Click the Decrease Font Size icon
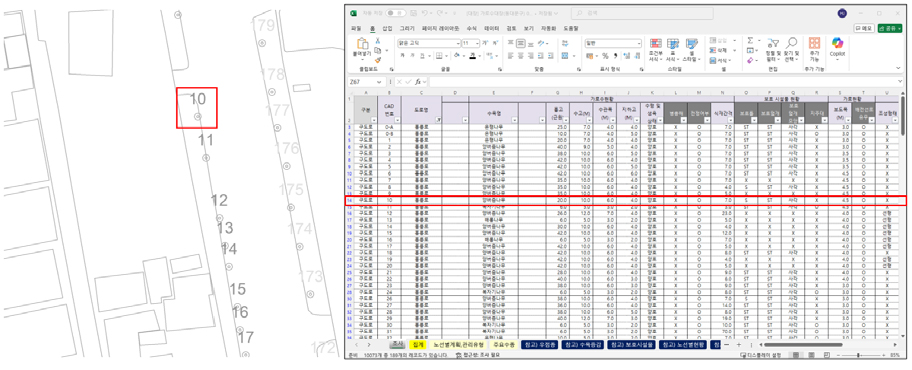The width and height of the screenshot is (912, 370). [x=496, y=43]
